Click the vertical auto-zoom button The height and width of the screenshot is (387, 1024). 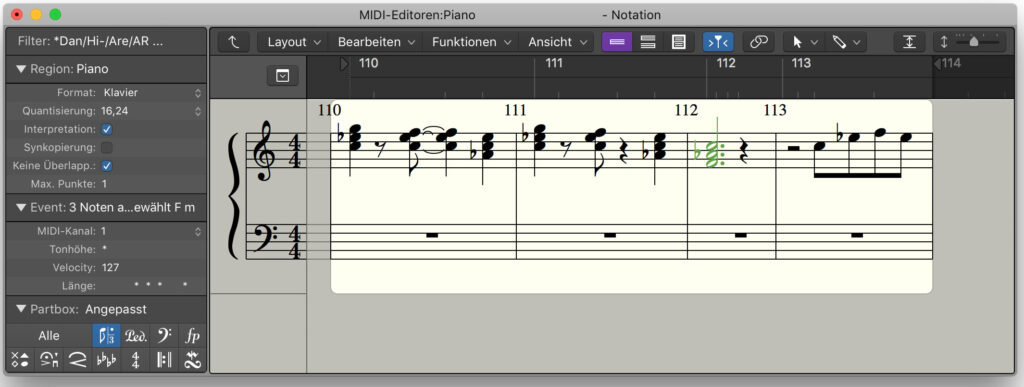(x=910, y=42)
